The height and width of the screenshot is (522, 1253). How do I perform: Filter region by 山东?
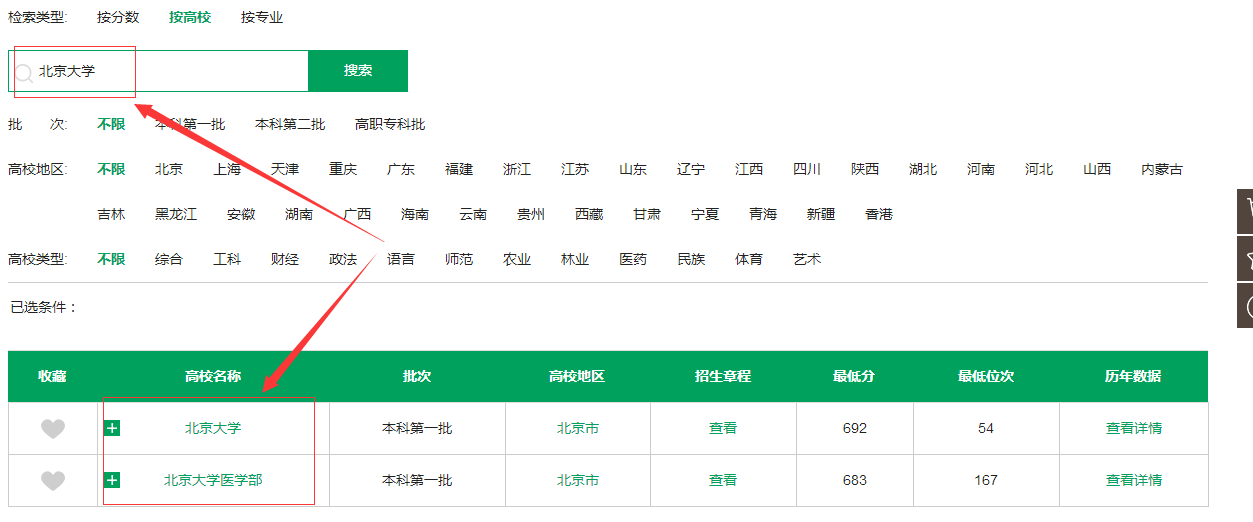[633, 169]
